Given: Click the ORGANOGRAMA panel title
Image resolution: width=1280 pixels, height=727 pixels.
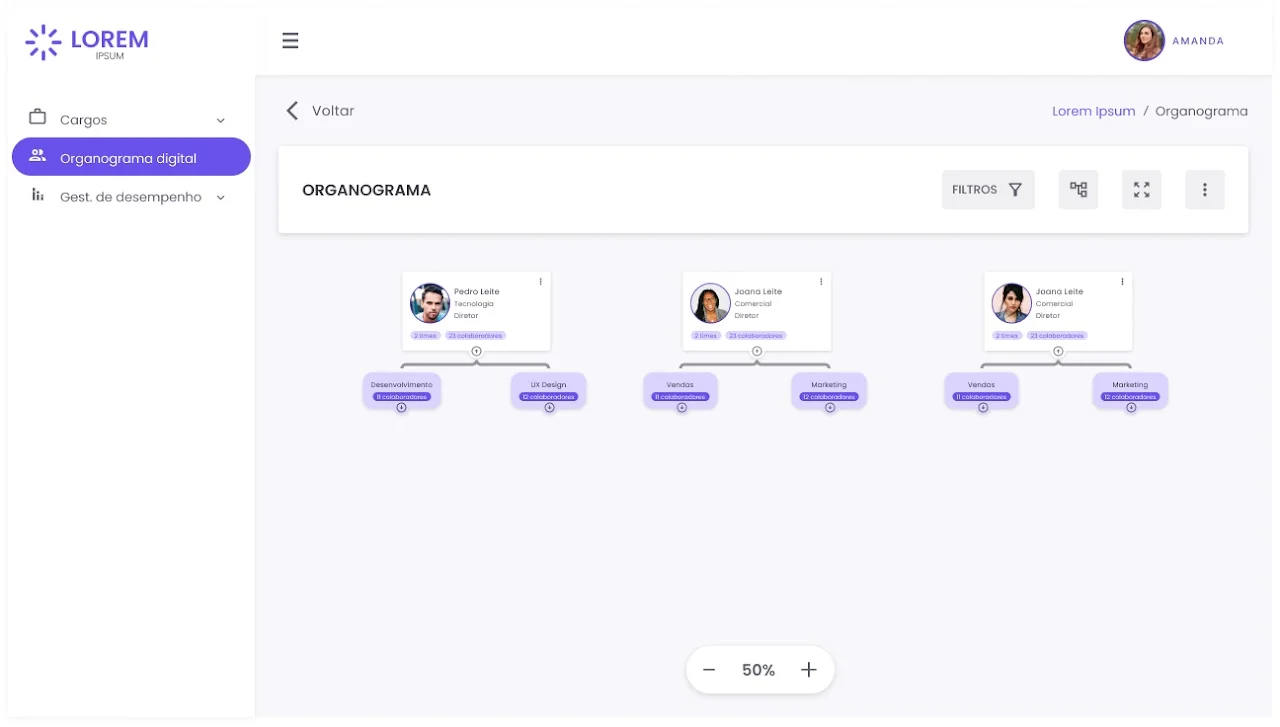Looking at the screenshot, I should (x=366, y=190).
